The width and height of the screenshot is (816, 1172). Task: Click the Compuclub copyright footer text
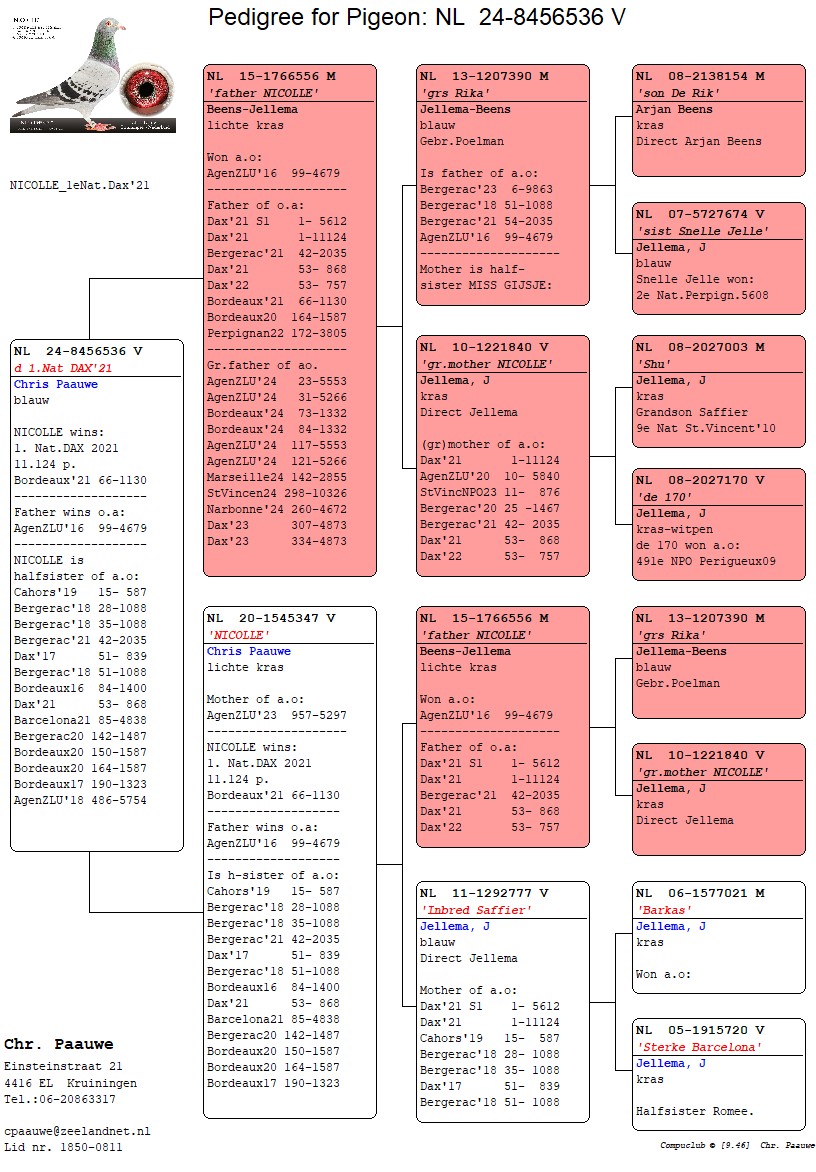point(737,1146)
